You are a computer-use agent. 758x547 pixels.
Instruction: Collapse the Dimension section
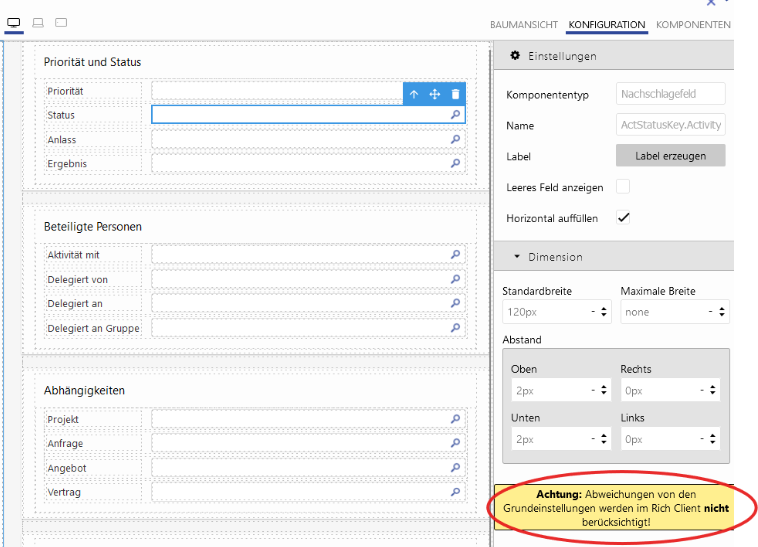point(517,257)
